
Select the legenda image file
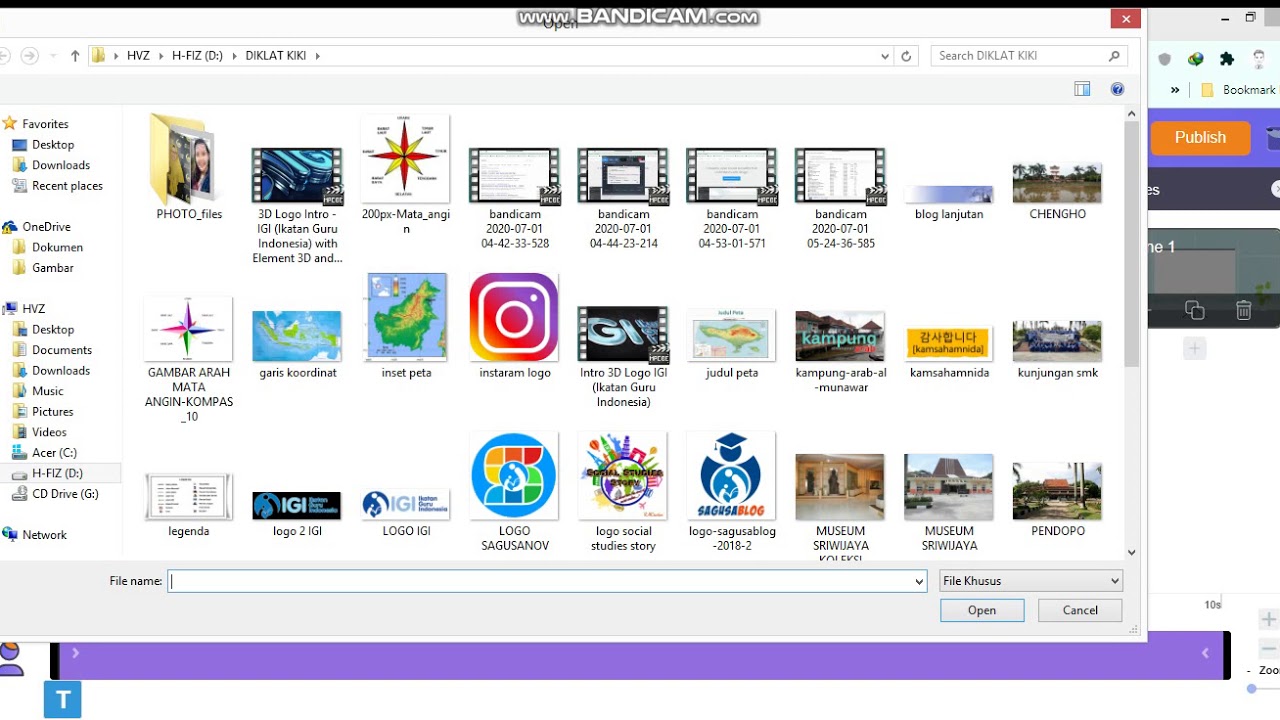[189, 497]
